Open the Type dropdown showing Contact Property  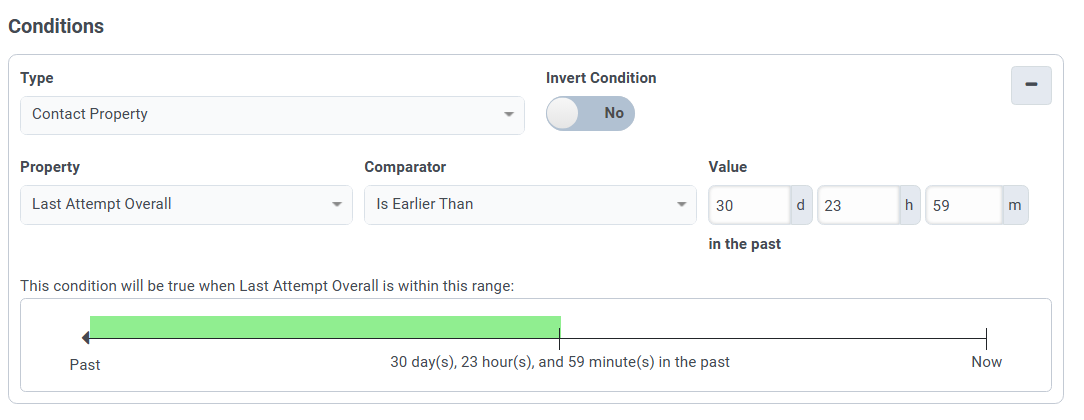[x=260, y=115]
